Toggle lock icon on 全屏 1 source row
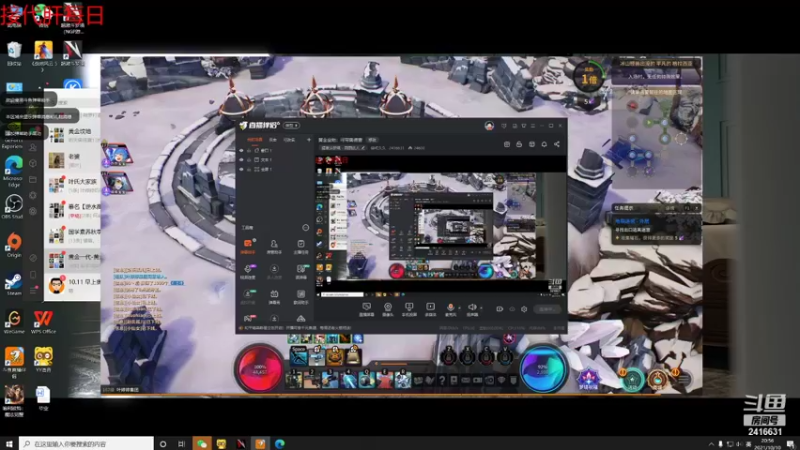Screen dimensions: 800x450 249,169
